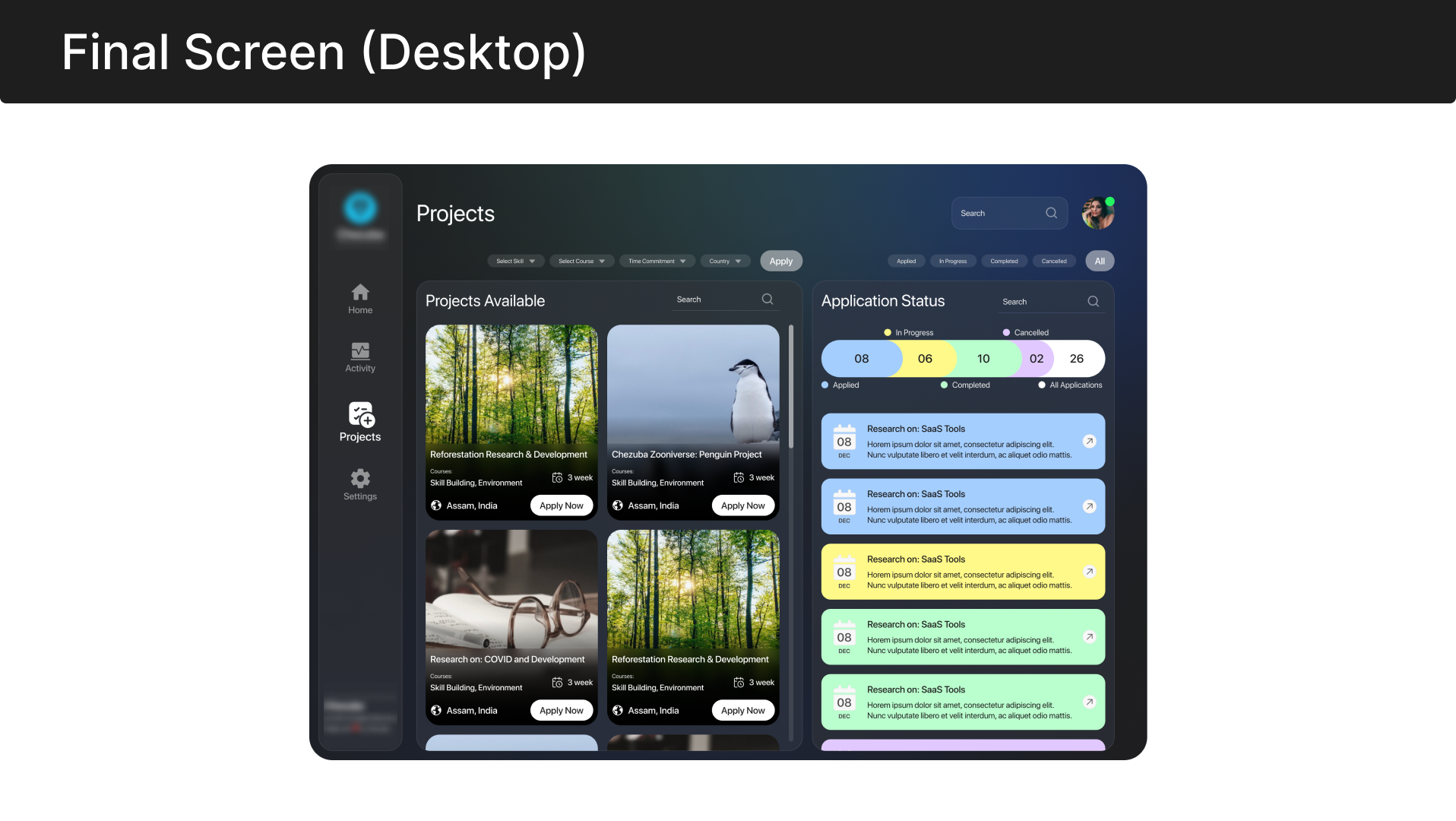Click the magnifier icon in Projects Available search
1456x821 pixels.
coord(767,299)
